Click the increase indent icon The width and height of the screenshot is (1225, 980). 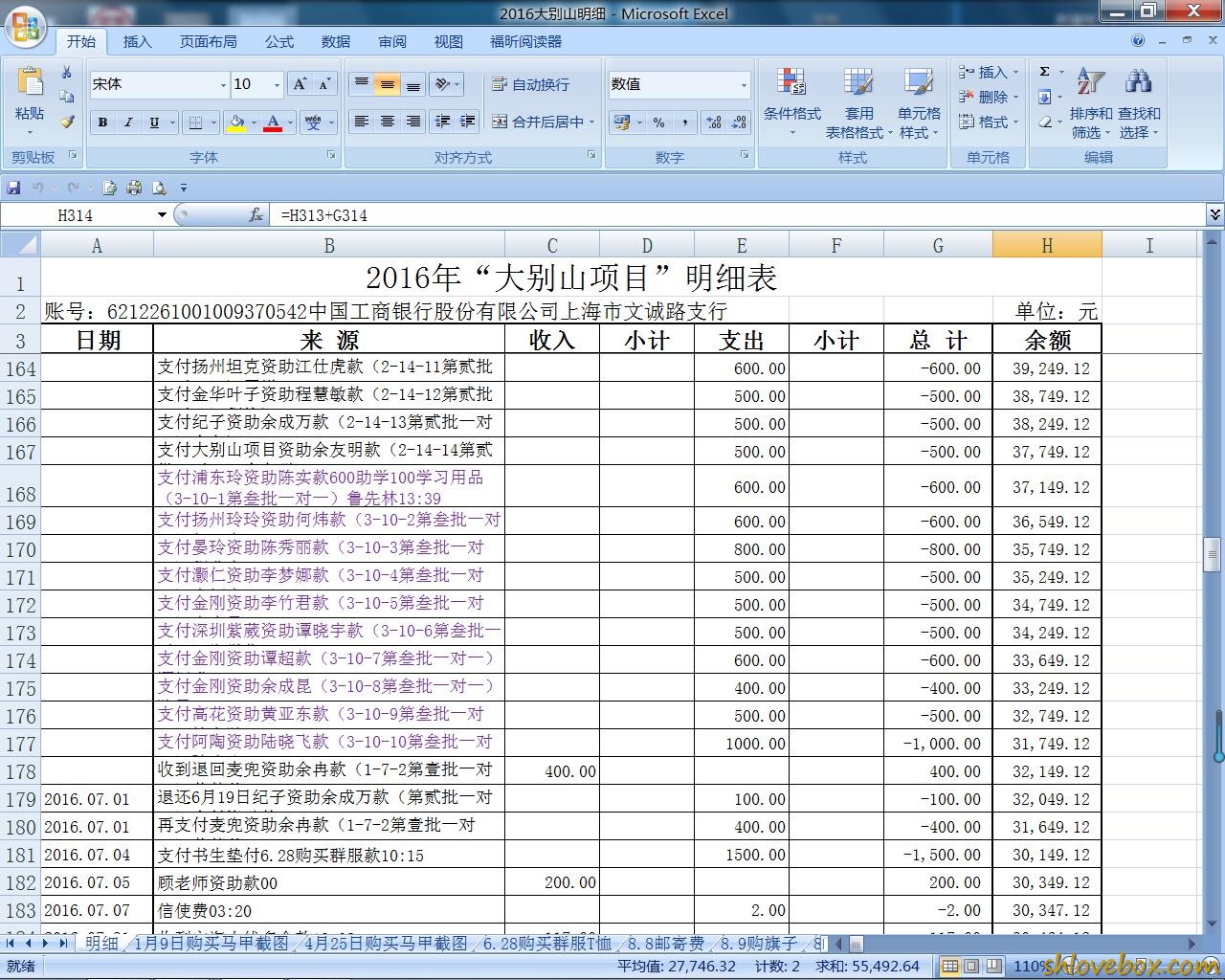click(468, 122)
